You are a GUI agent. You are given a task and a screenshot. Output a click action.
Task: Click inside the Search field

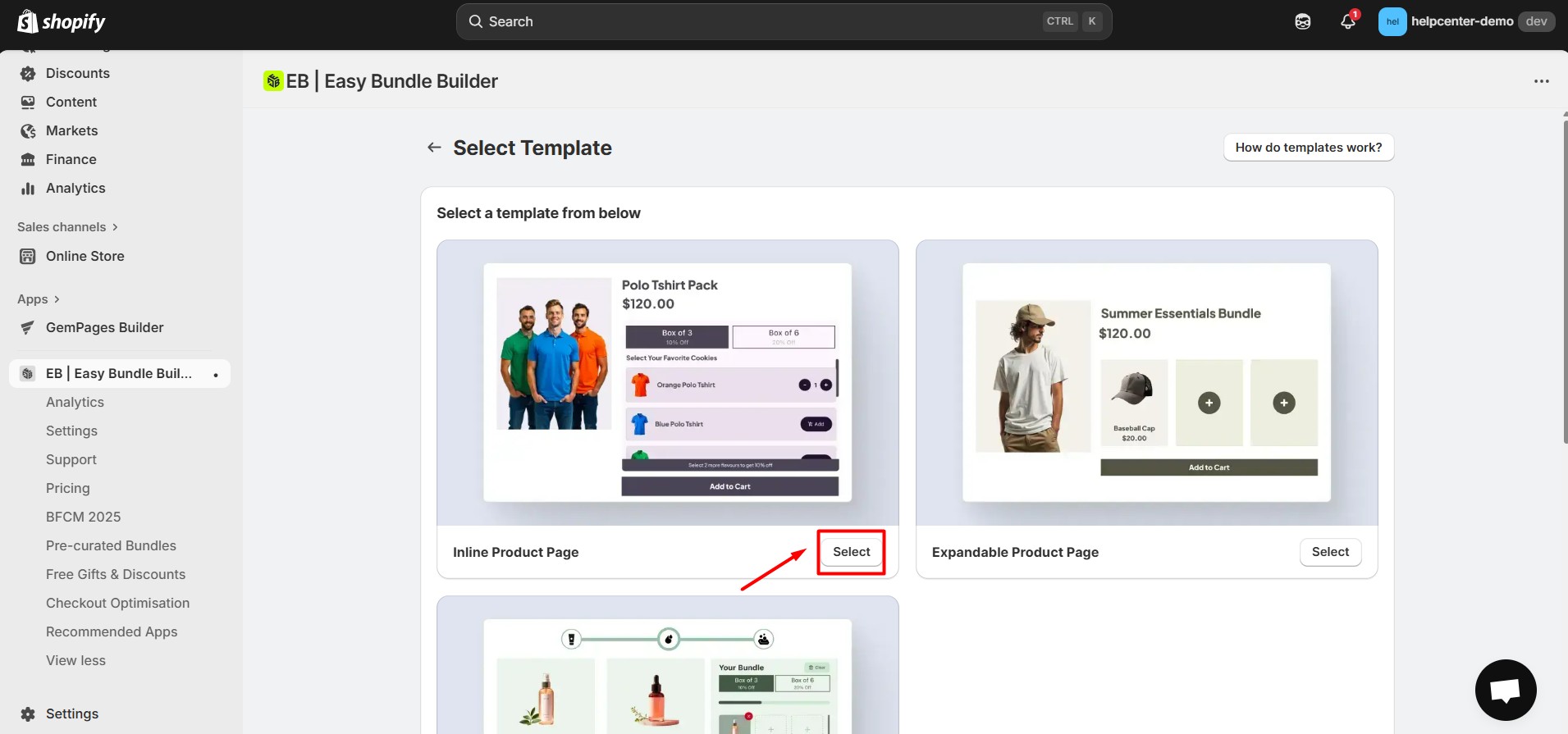click(784, 21)
